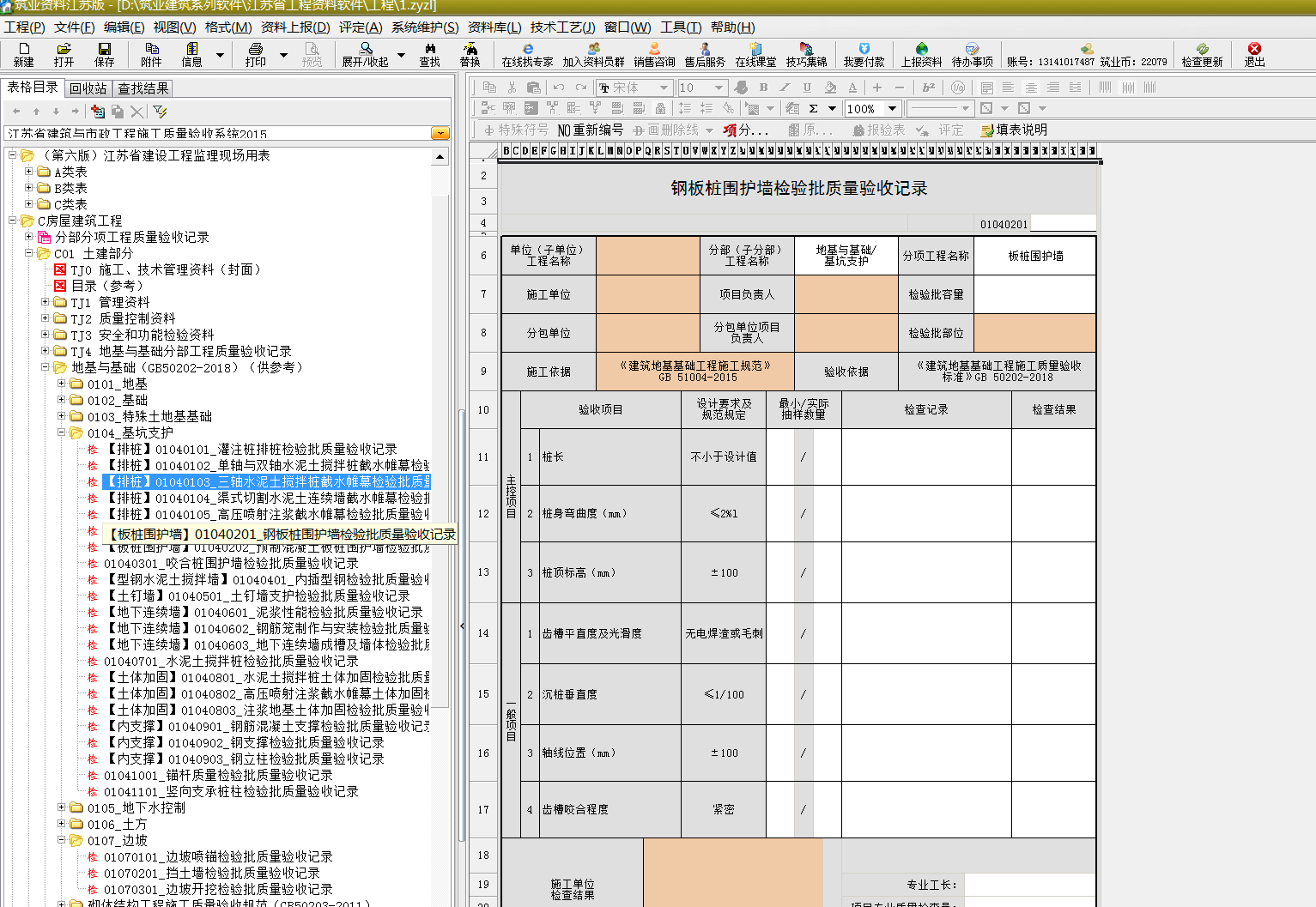The width and height of the screenshot is (1316, 907).
Task: Click the 新建 (New) toolbar icon
Action: [x=23, y=55]
